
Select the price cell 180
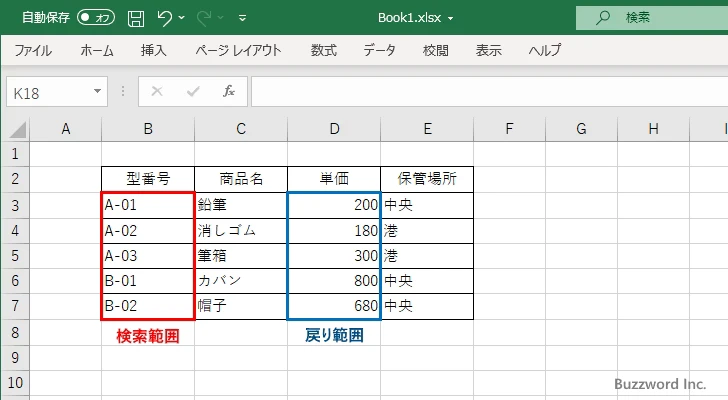tap(334, 231)
